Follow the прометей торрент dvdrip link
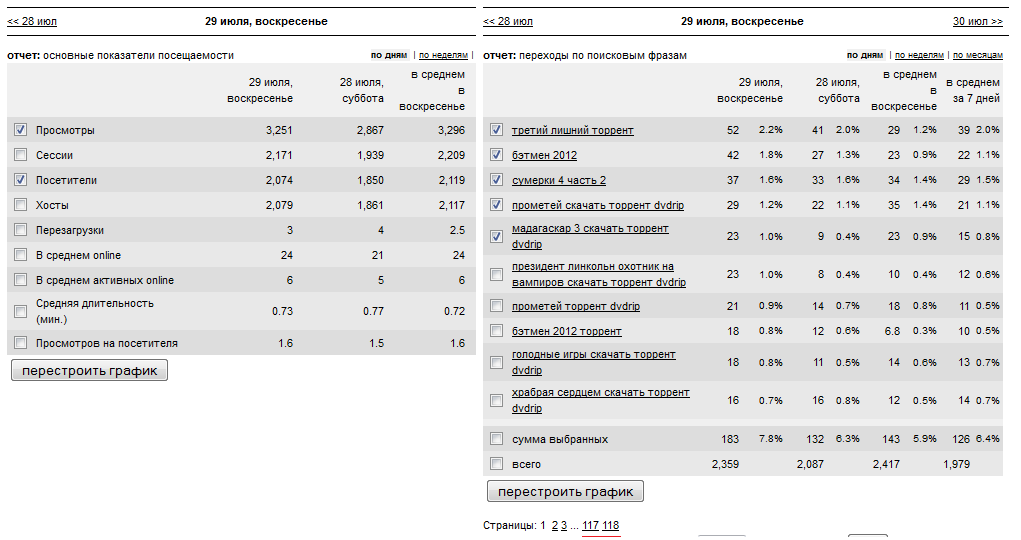The height and width of the screenshot is (540, 1021). pos(576,306)
